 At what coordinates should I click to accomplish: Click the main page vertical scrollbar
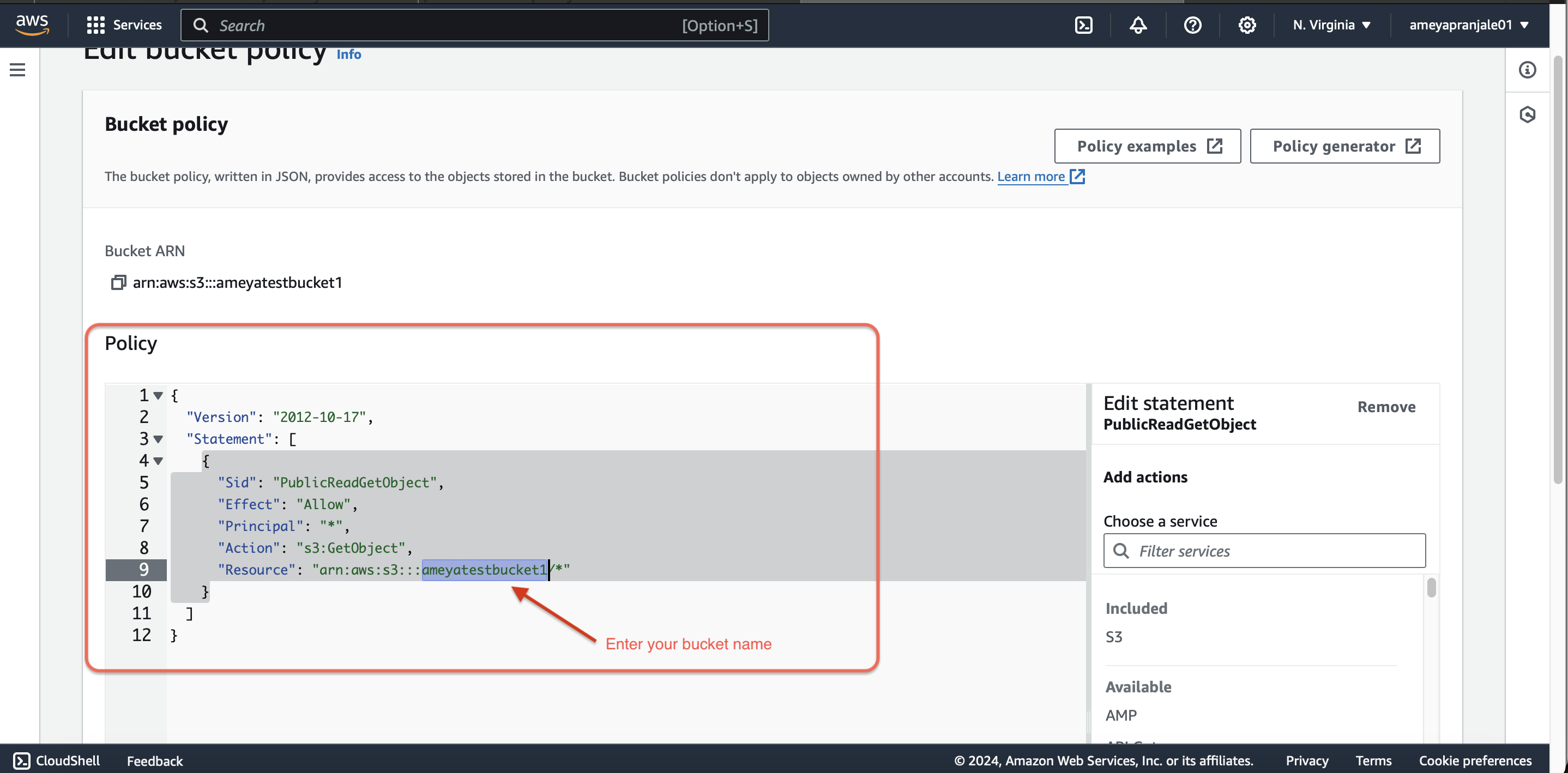pyautogui.click(x=1558, y=270)
